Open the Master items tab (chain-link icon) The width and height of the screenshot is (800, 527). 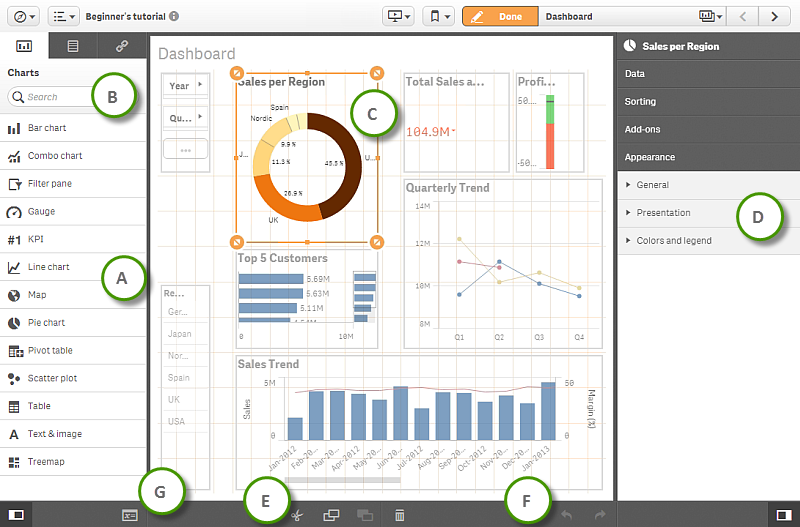point(122,46)
